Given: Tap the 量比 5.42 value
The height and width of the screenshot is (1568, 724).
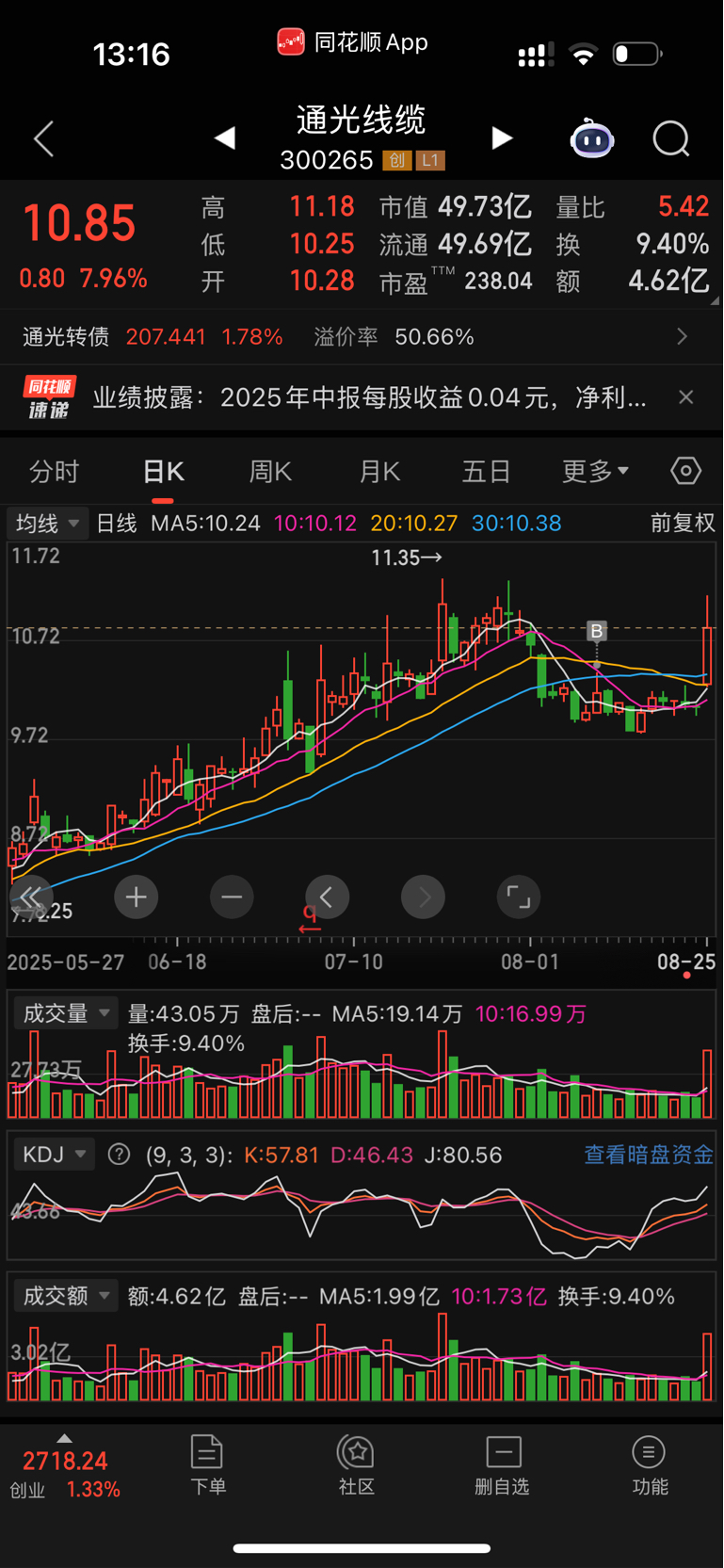Looking at the screenshot, I should [632, 206].
